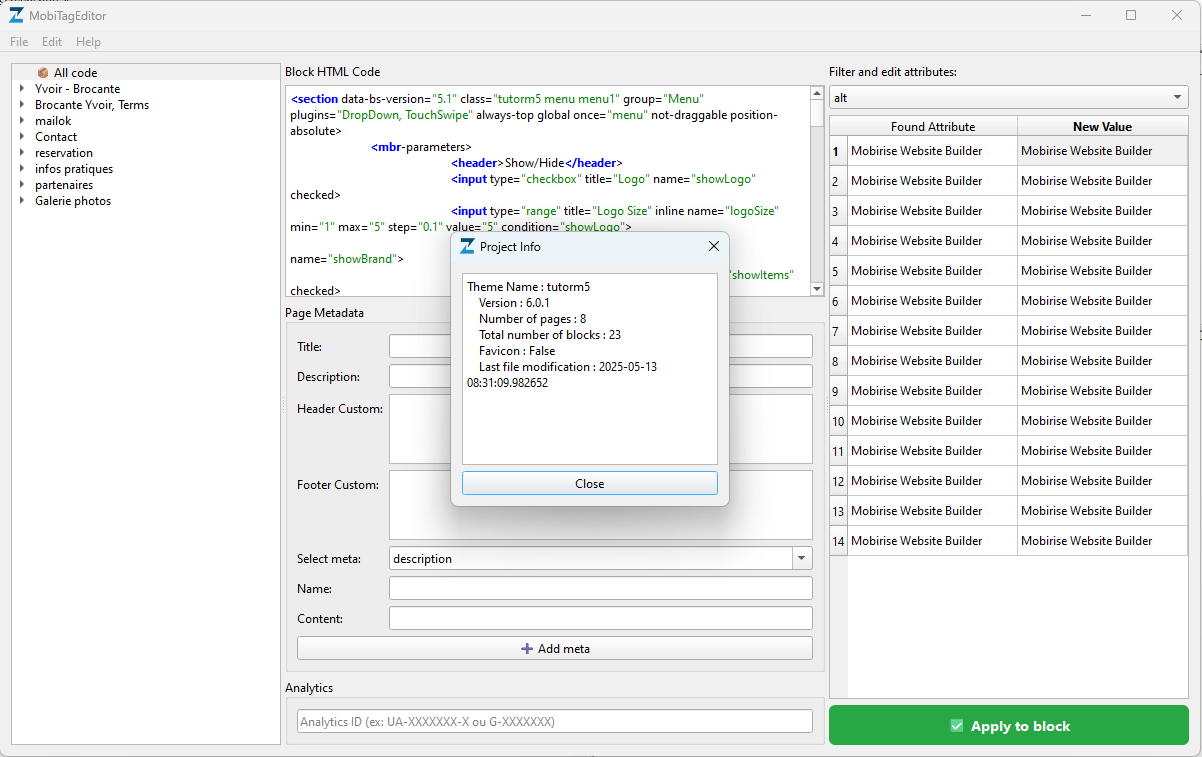Edit New Value cell in row 3
This screenshot has width=1202, height=757.
[x=1102, y=211]
